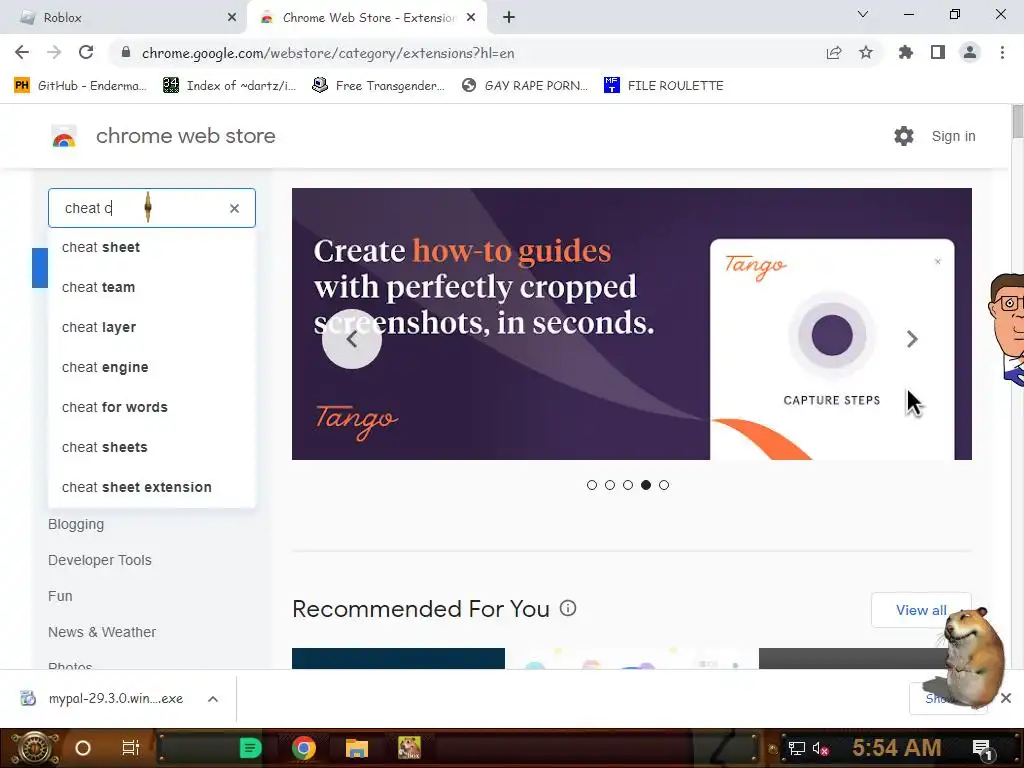
Task: Choose the 'cheat sheet' suggestion
Action: [152, 248]
